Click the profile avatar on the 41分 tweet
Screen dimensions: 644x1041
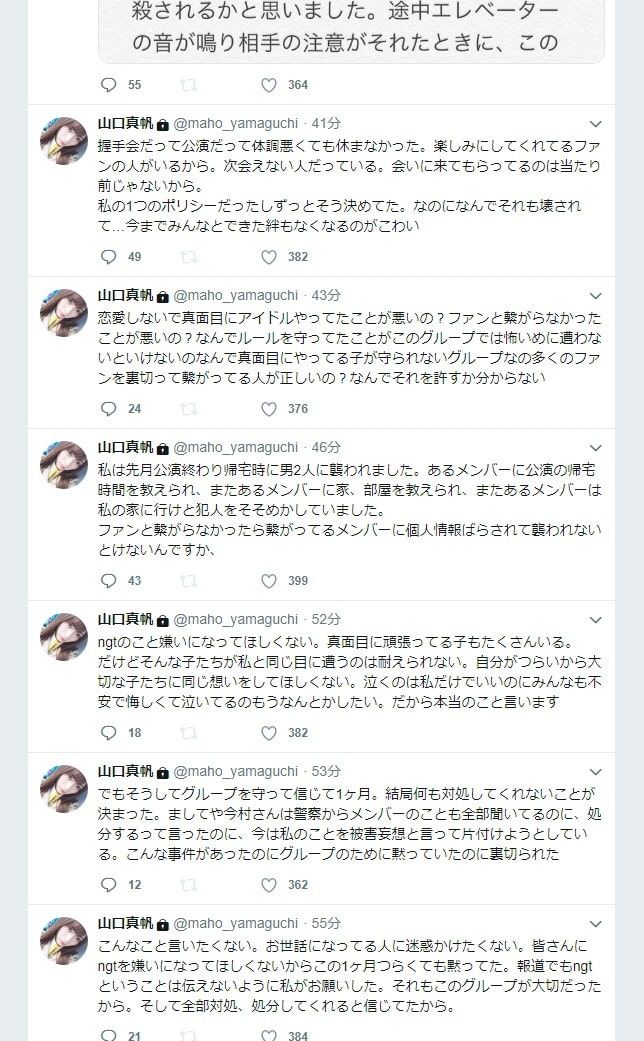click(x=64, y=140)
